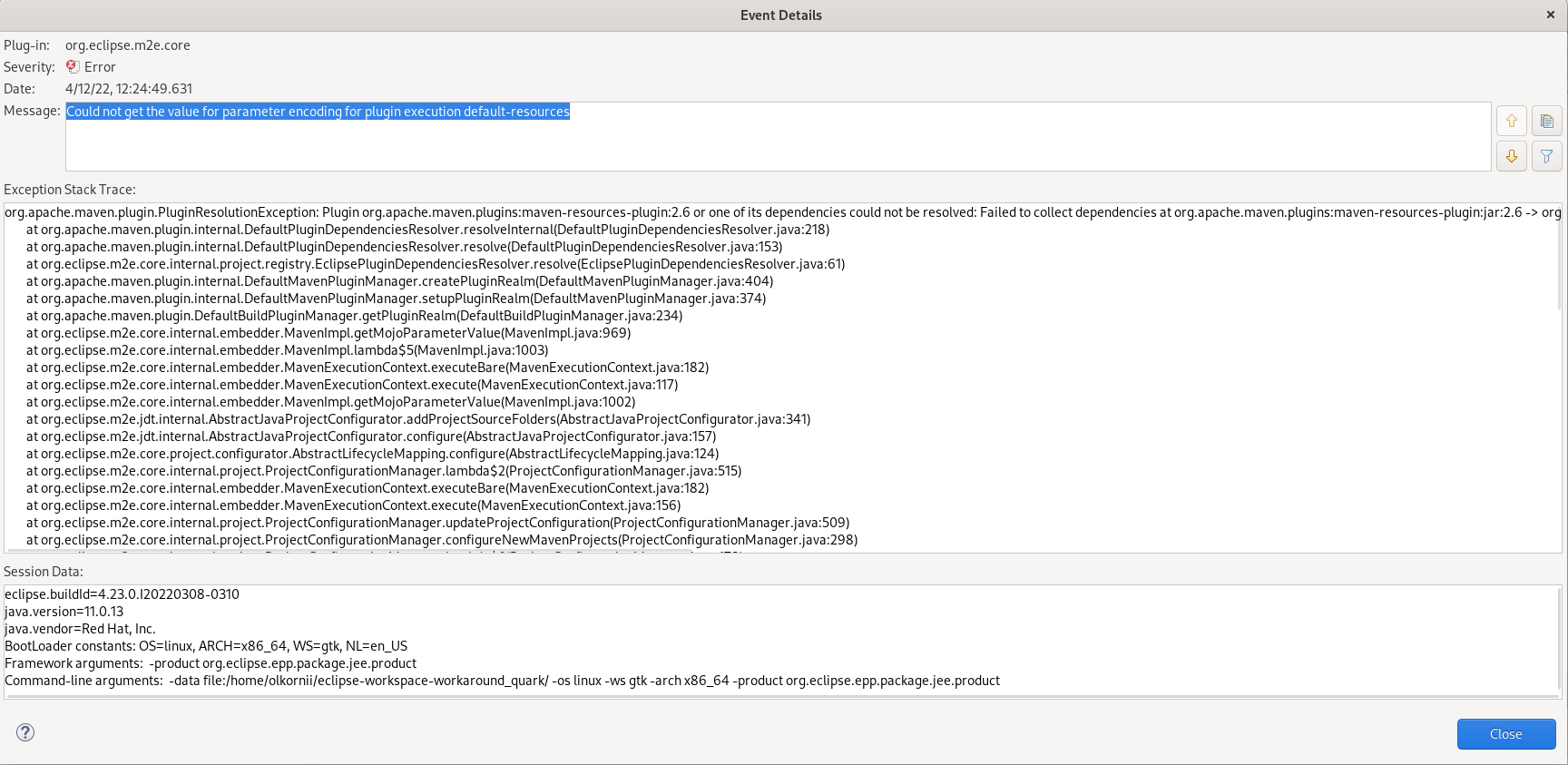Go to the previous event with up arrow
The width and height of the screenshot is (1568, 765).
point(1512,121)
